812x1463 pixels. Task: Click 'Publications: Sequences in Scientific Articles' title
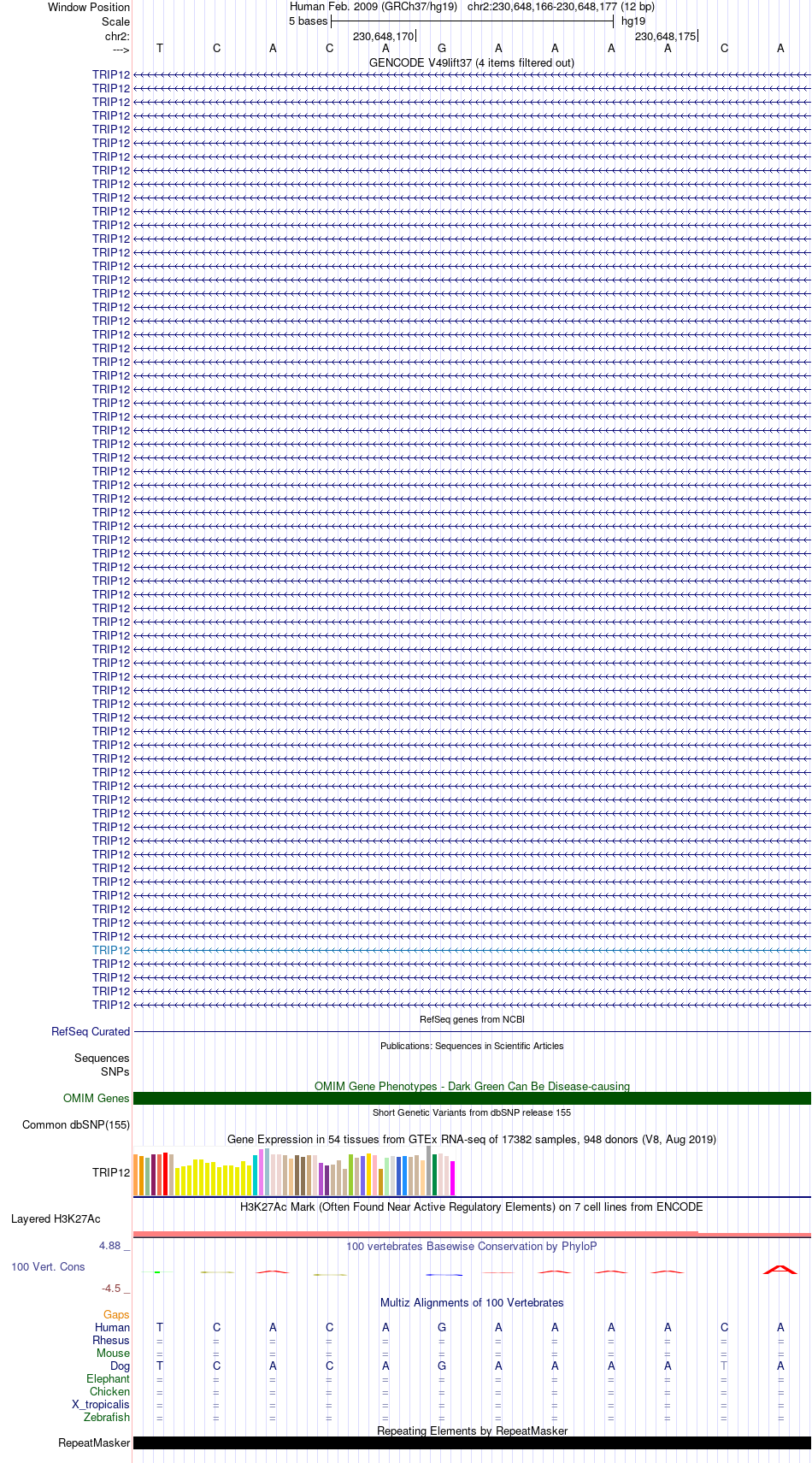[472, 1047]
